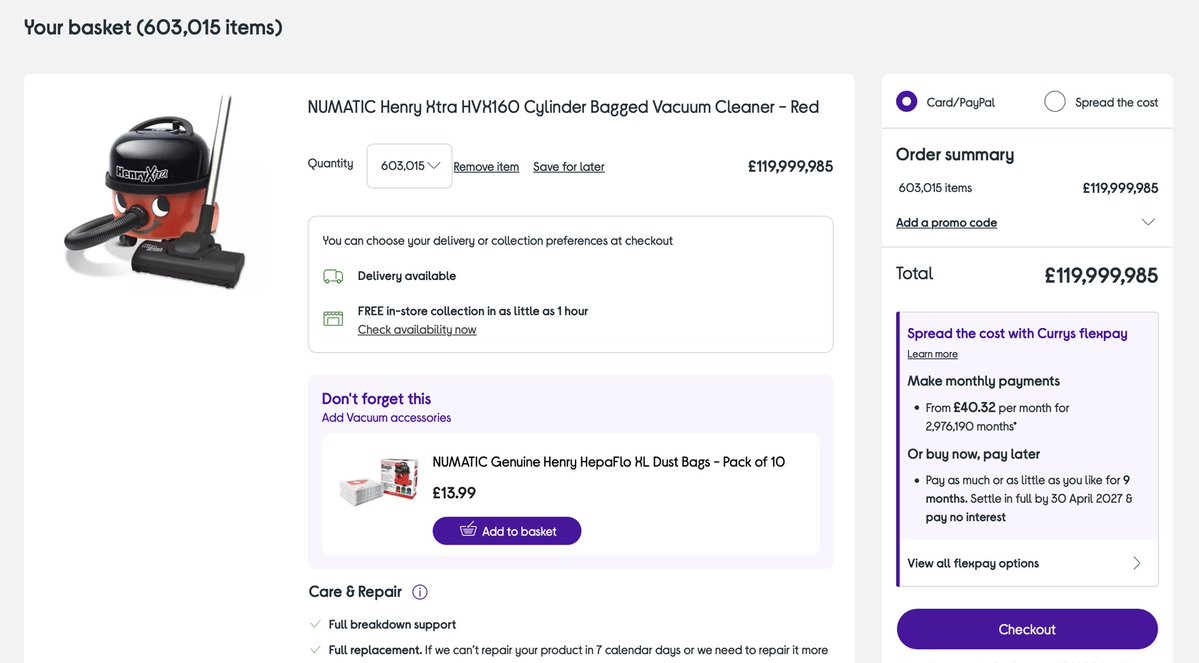
Task: Click the Total label in order summary
Action: [x=915, y=274]
